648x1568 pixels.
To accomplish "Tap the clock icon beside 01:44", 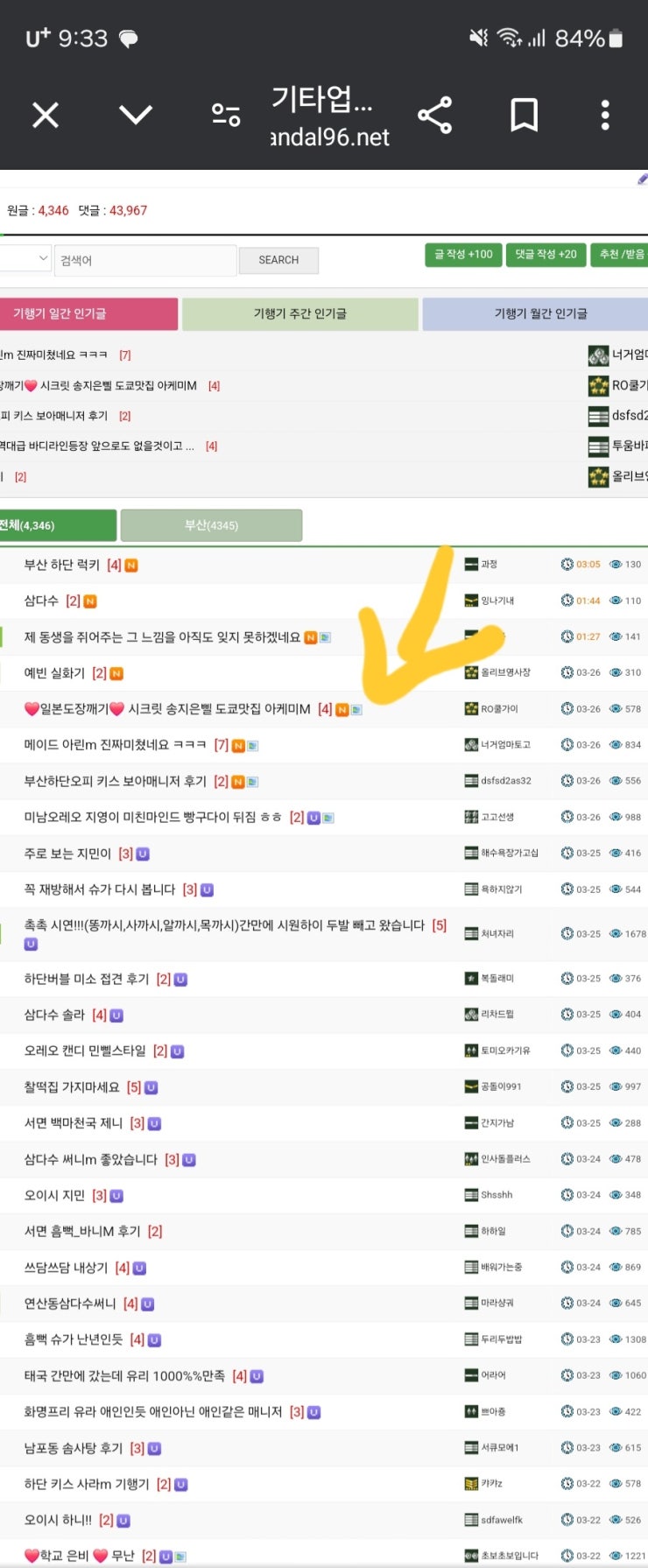I will coord(567,601).
